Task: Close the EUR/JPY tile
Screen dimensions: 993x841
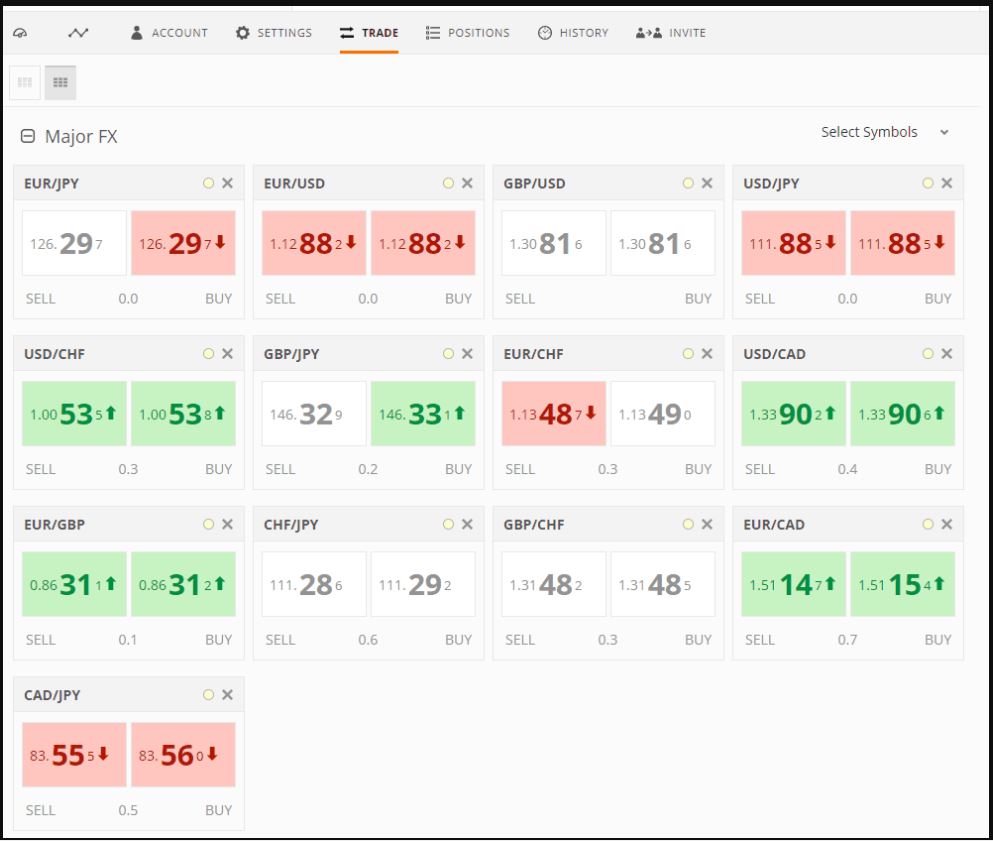Action: 227,183
